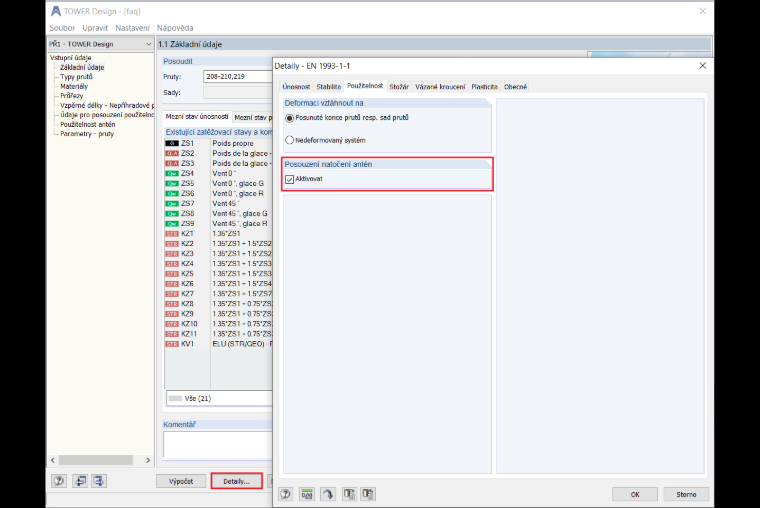The width and height of the screenshot is (760, 508).
Task: Click the ZS9 green load badge
Action: click(x=172, y=224)
